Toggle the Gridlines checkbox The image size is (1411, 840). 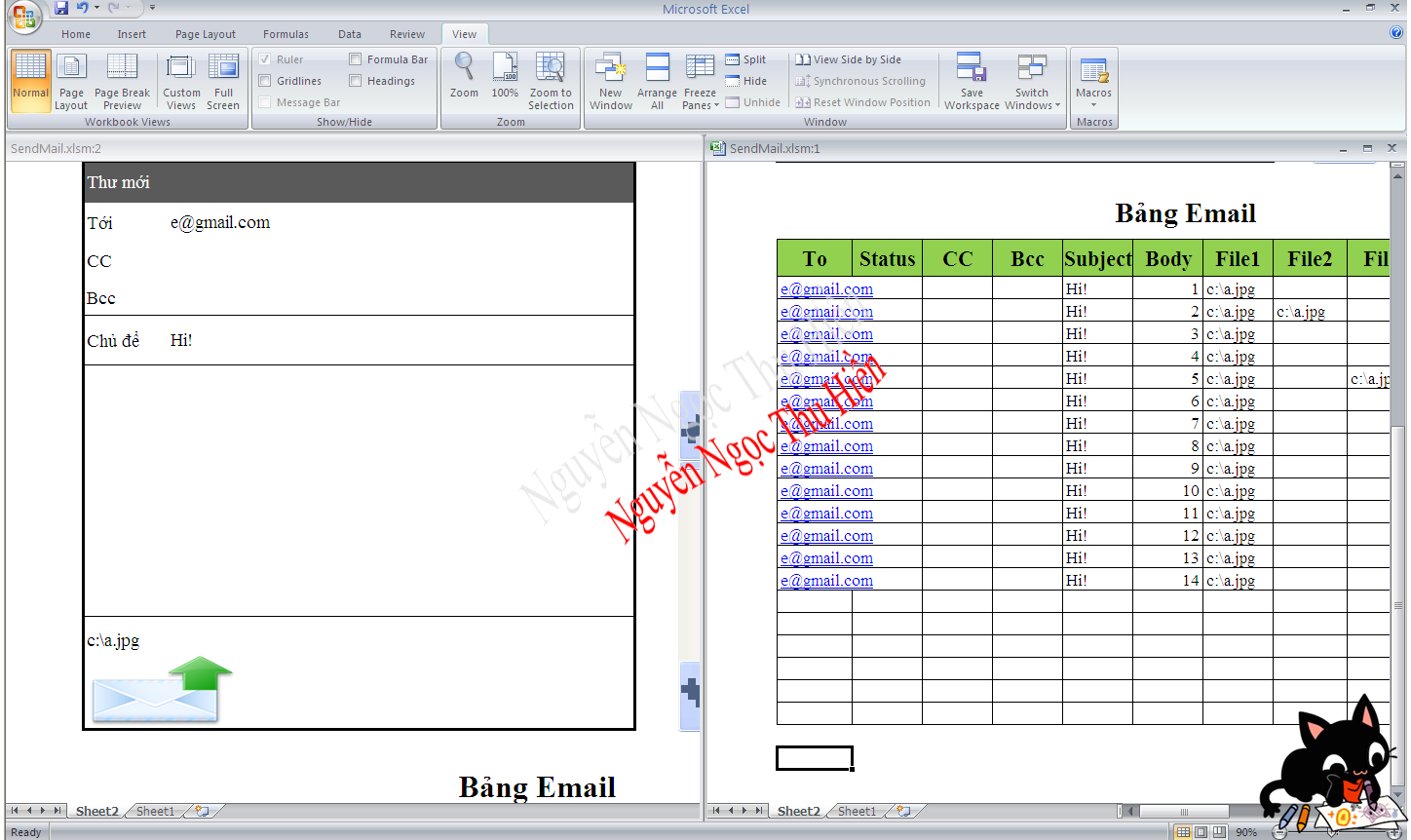pos(265,81)
